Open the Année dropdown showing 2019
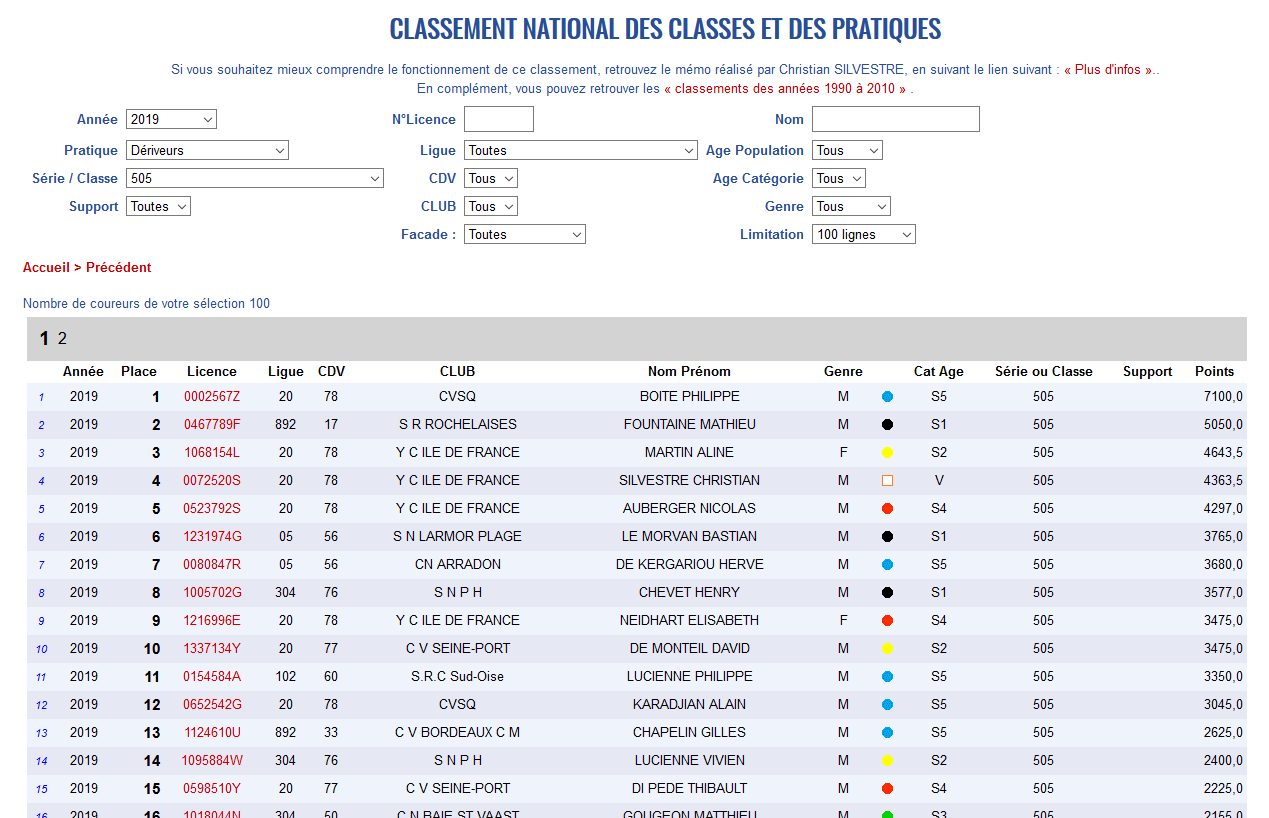 [171, 120]
